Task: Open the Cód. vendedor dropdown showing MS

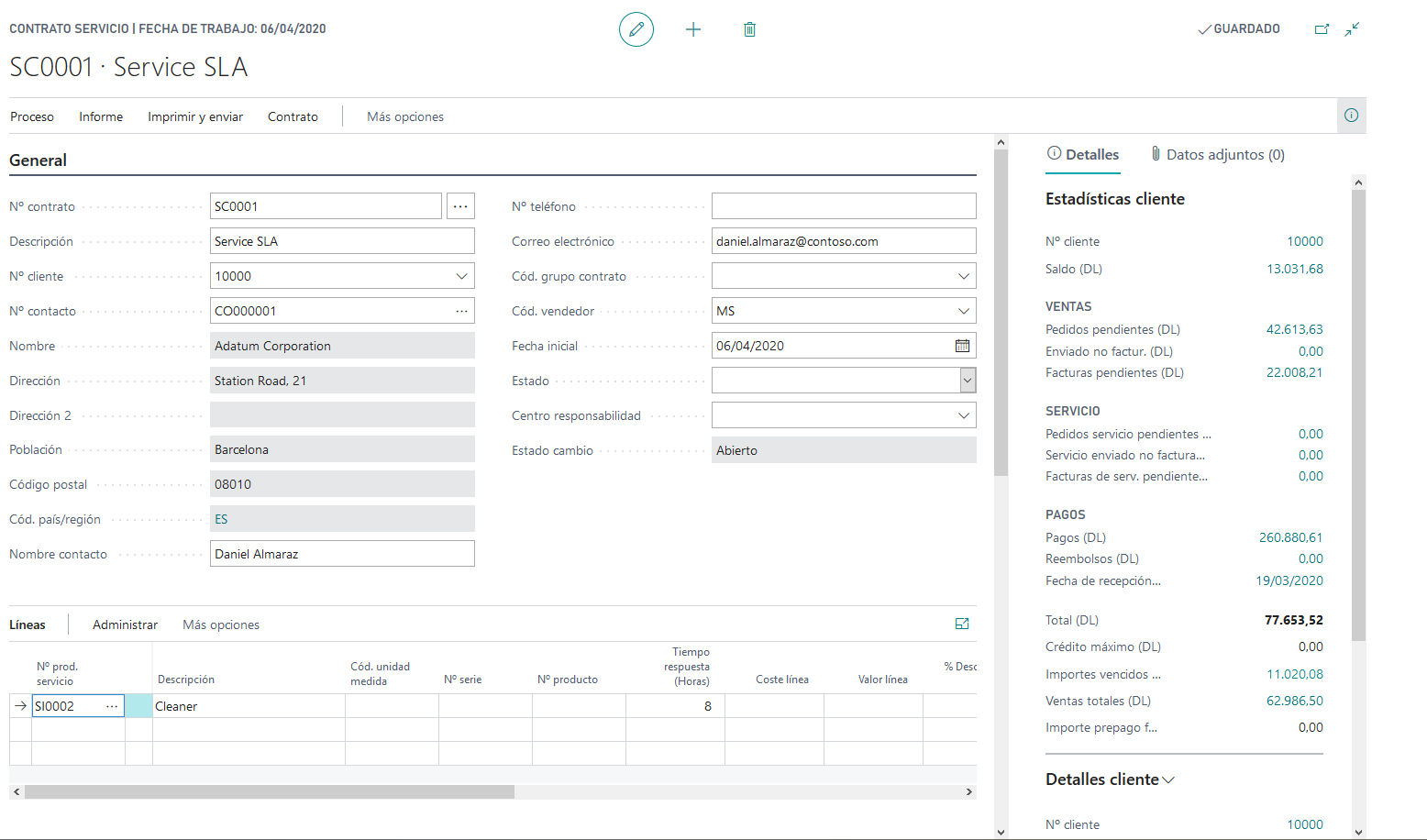Action: point(964,310)
